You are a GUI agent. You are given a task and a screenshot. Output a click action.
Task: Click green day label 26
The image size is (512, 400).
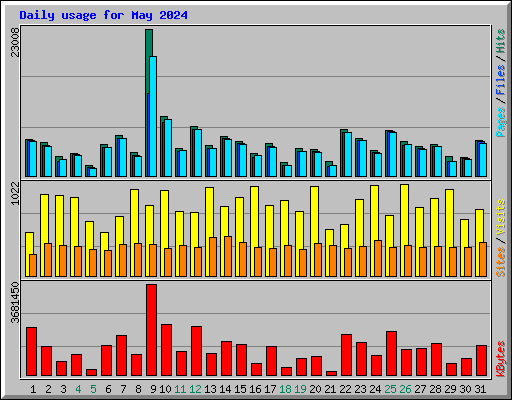(x=405, y=389)
